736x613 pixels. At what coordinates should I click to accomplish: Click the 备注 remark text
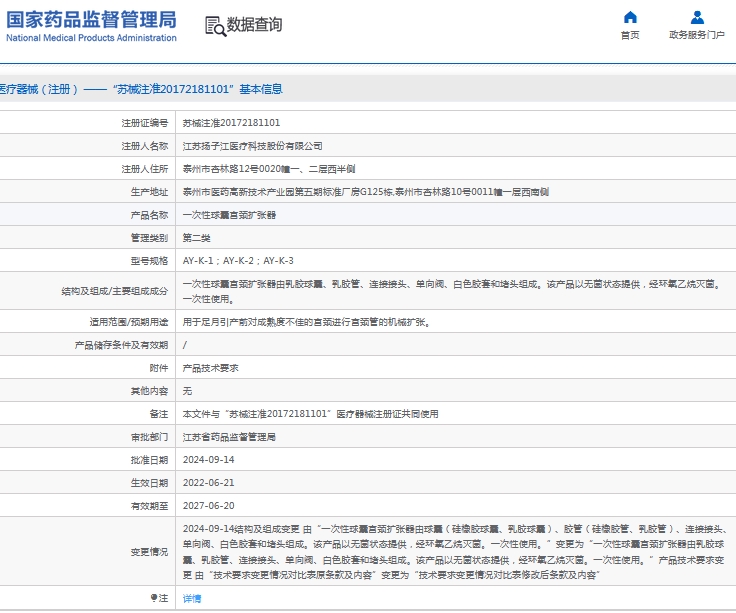pos(310,414)
